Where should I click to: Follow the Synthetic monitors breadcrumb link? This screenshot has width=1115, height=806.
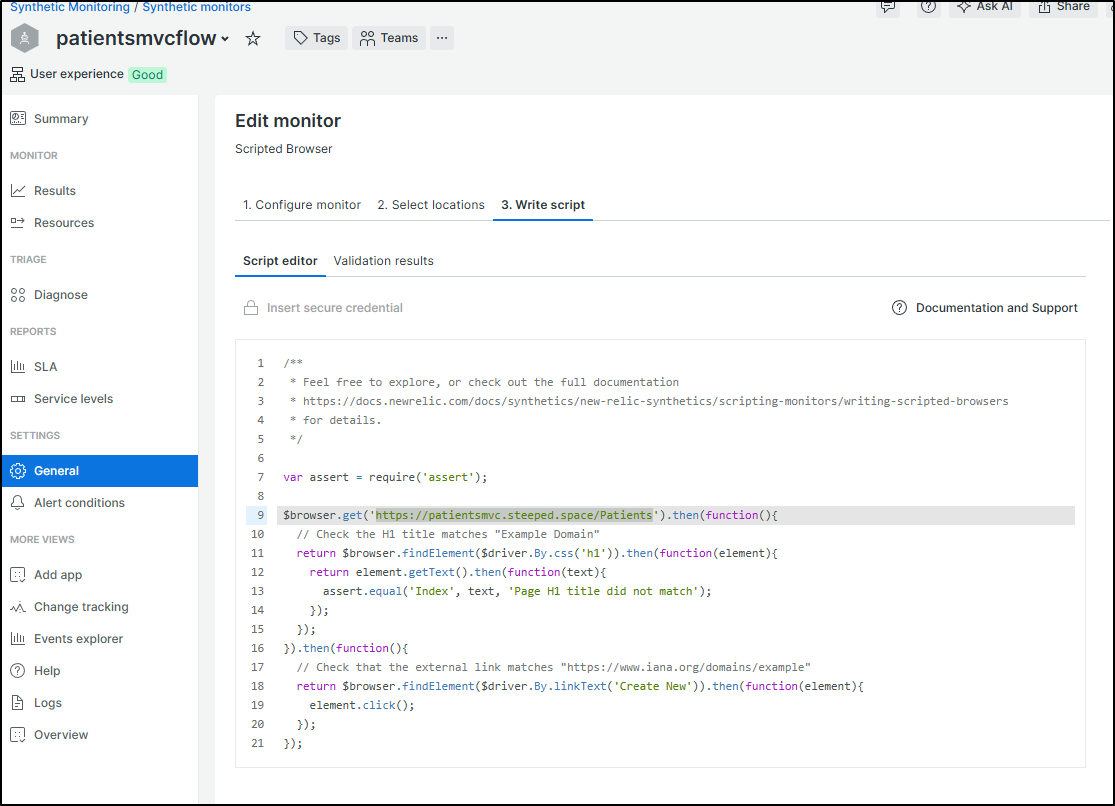click(x=196, y=7)
